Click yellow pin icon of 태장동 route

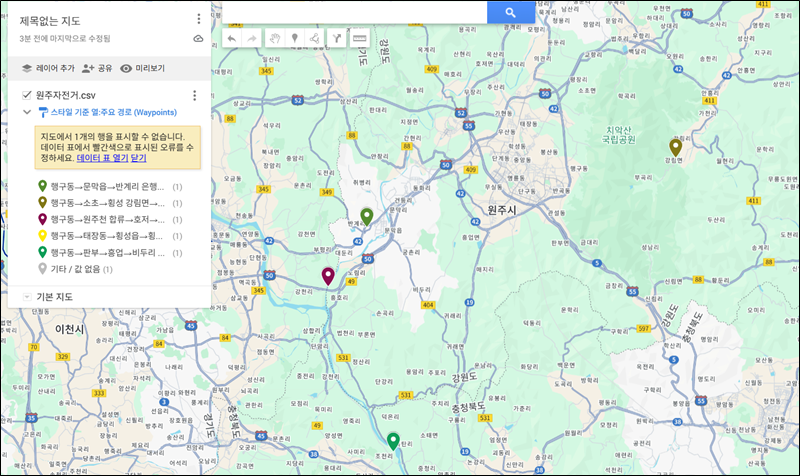[43, 235]
